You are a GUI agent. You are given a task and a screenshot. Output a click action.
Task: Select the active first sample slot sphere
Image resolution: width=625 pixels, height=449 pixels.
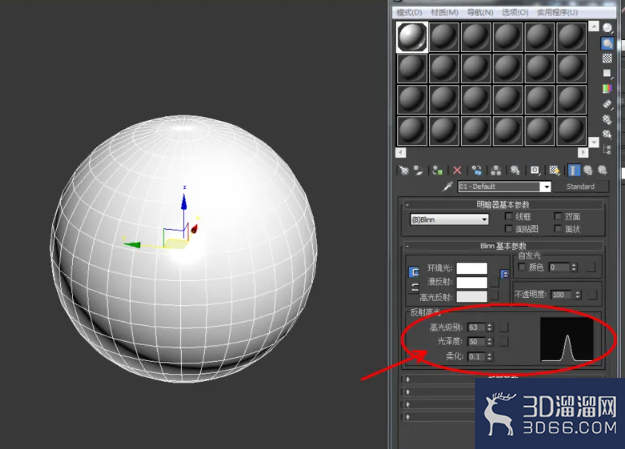412,37
